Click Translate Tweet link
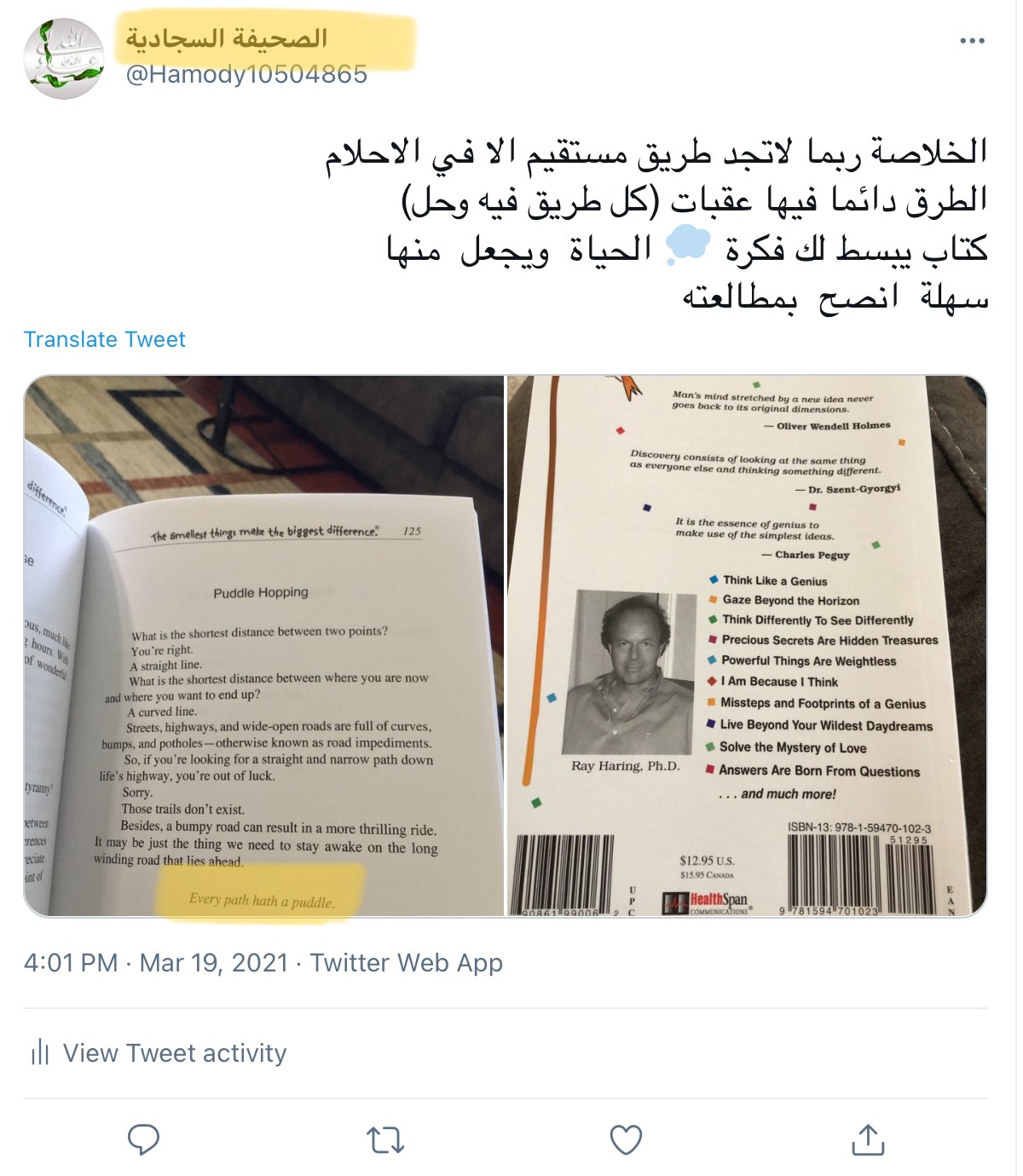The height and width of the screenshot is (1176, 1023). point(104,339)
